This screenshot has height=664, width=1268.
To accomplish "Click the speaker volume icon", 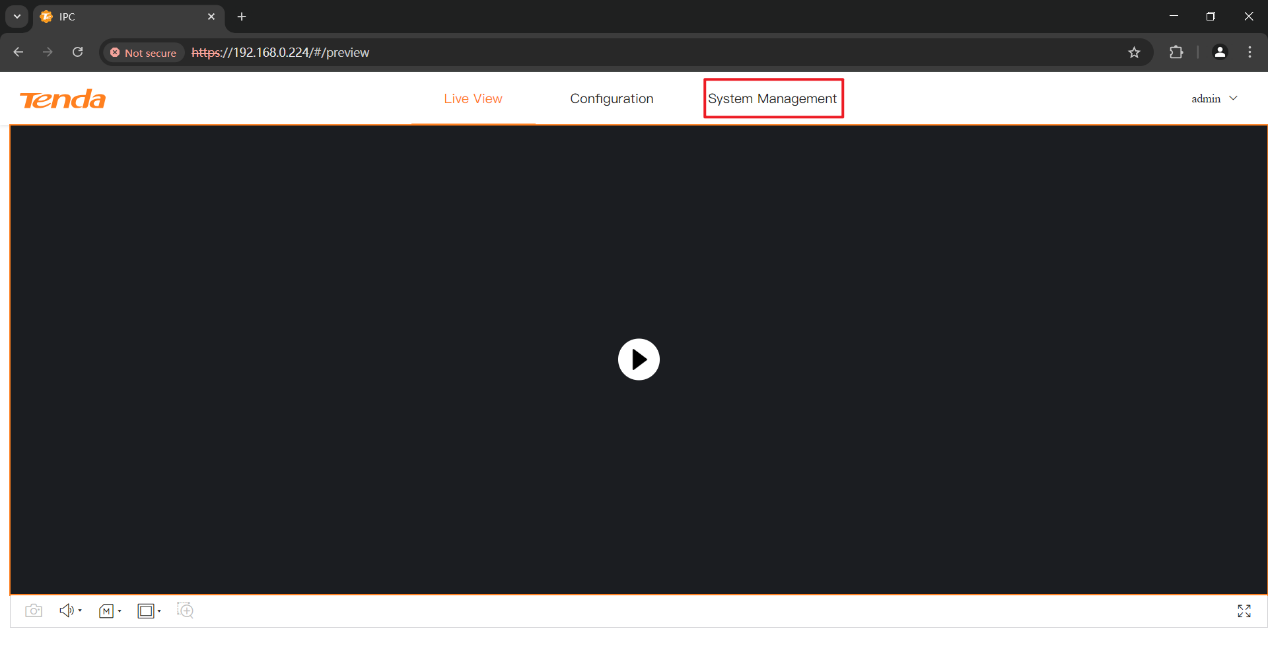I will point(67,611).
